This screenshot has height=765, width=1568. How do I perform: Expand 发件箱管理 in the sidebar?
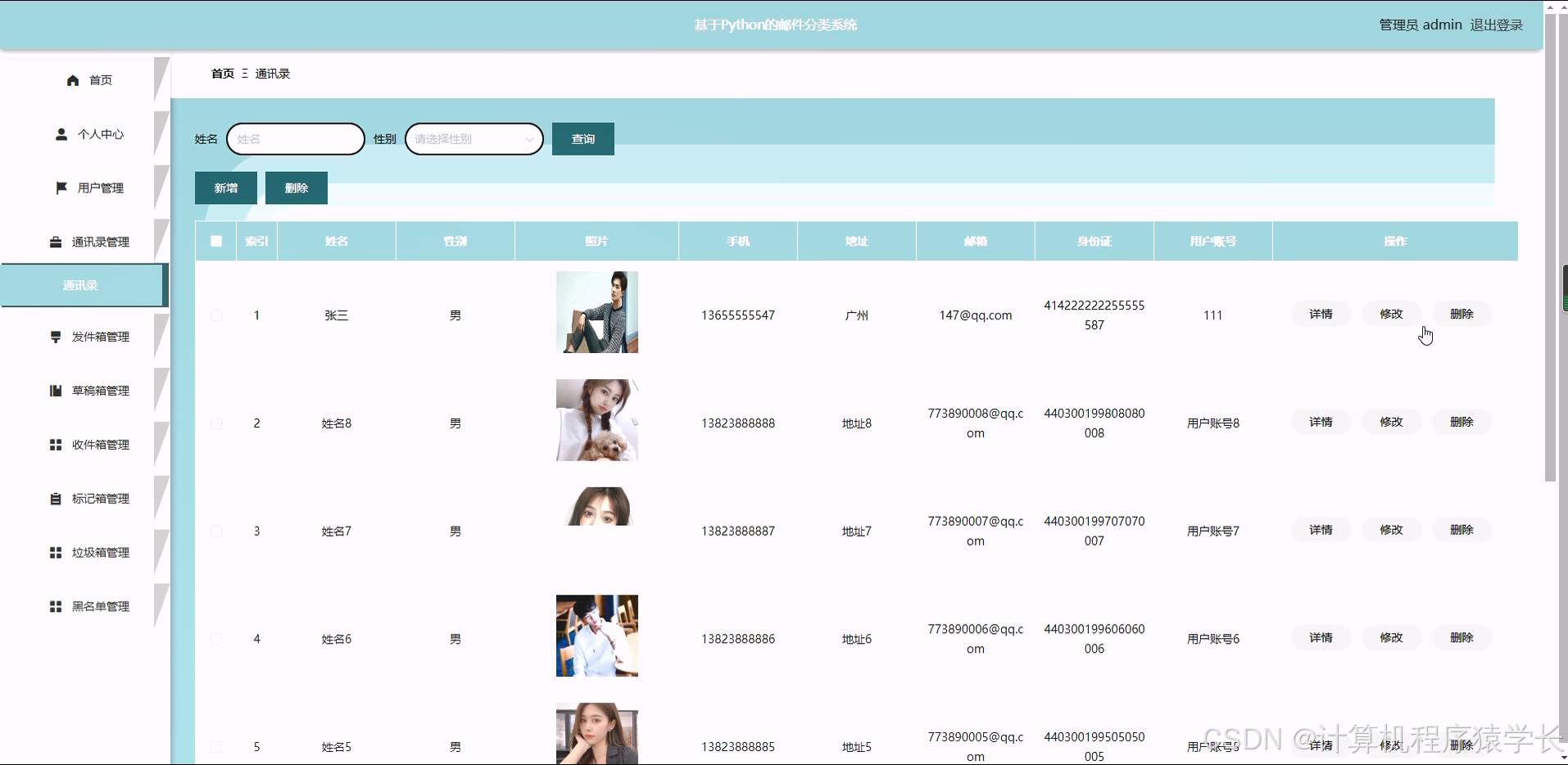coord(85,337)
